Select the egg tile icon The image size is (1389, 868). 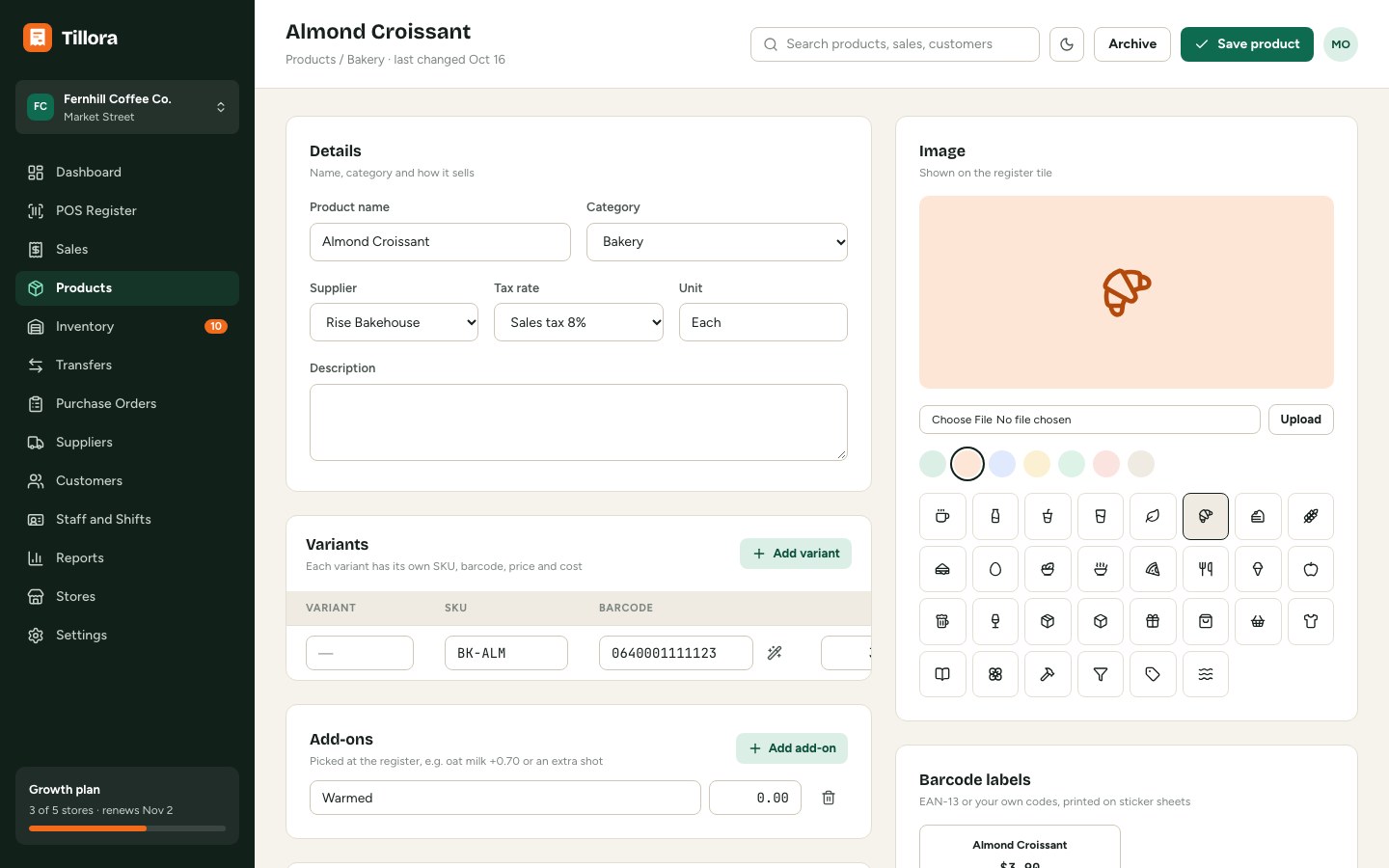pyautogui.click(x=995, y=569)
